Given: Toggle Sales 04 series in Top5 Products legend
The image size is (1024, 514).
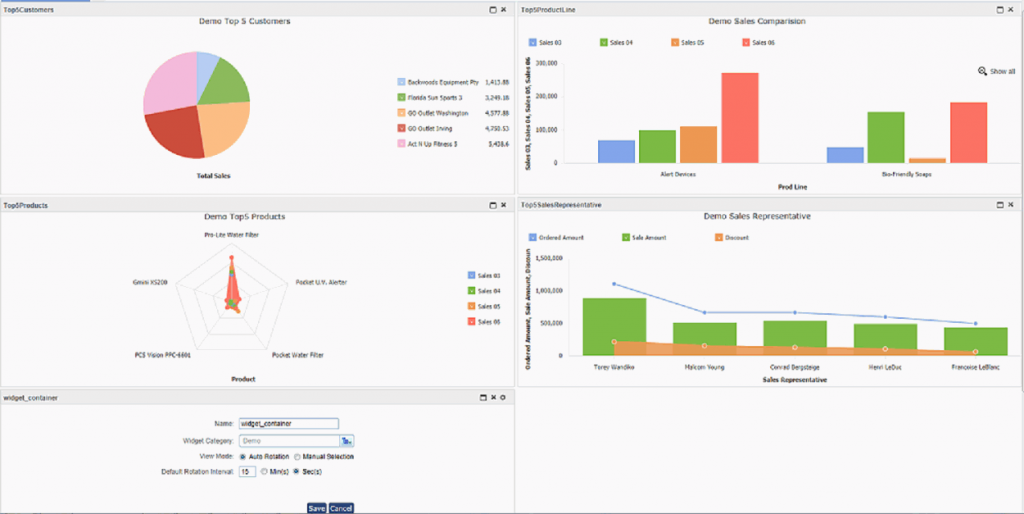Looking at the screenshot, I should pos(472,291).
